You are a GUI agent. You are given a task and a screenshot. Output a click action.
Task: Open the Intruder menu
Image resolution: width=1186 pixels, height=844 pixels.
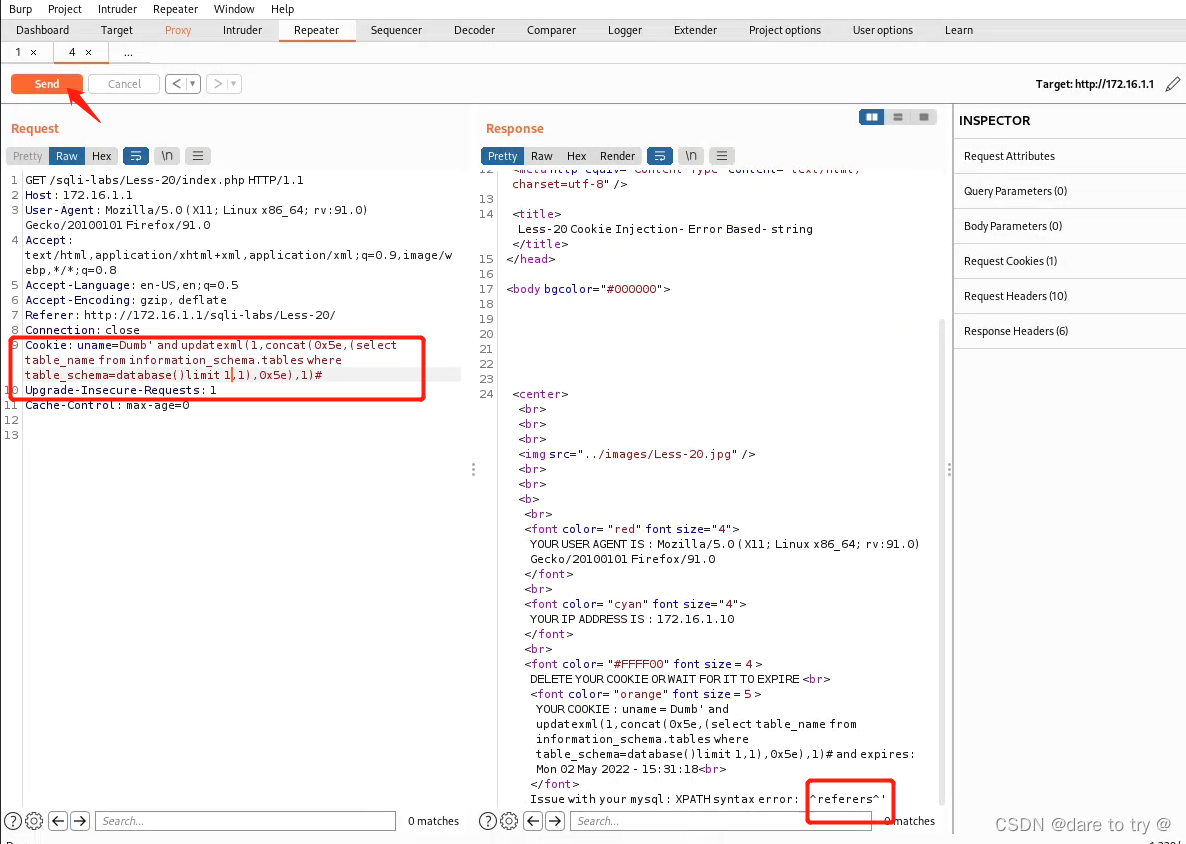[117, 9]
